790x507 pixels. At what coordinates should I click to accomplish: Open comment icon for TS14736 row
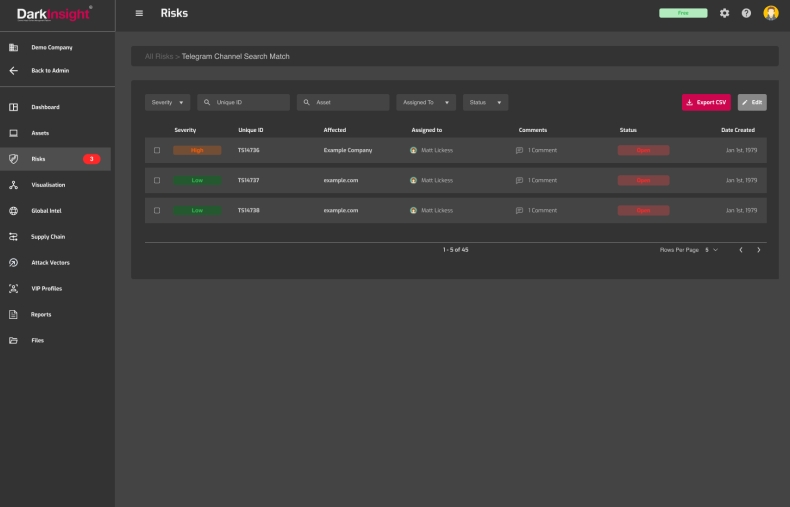point(519,150)
